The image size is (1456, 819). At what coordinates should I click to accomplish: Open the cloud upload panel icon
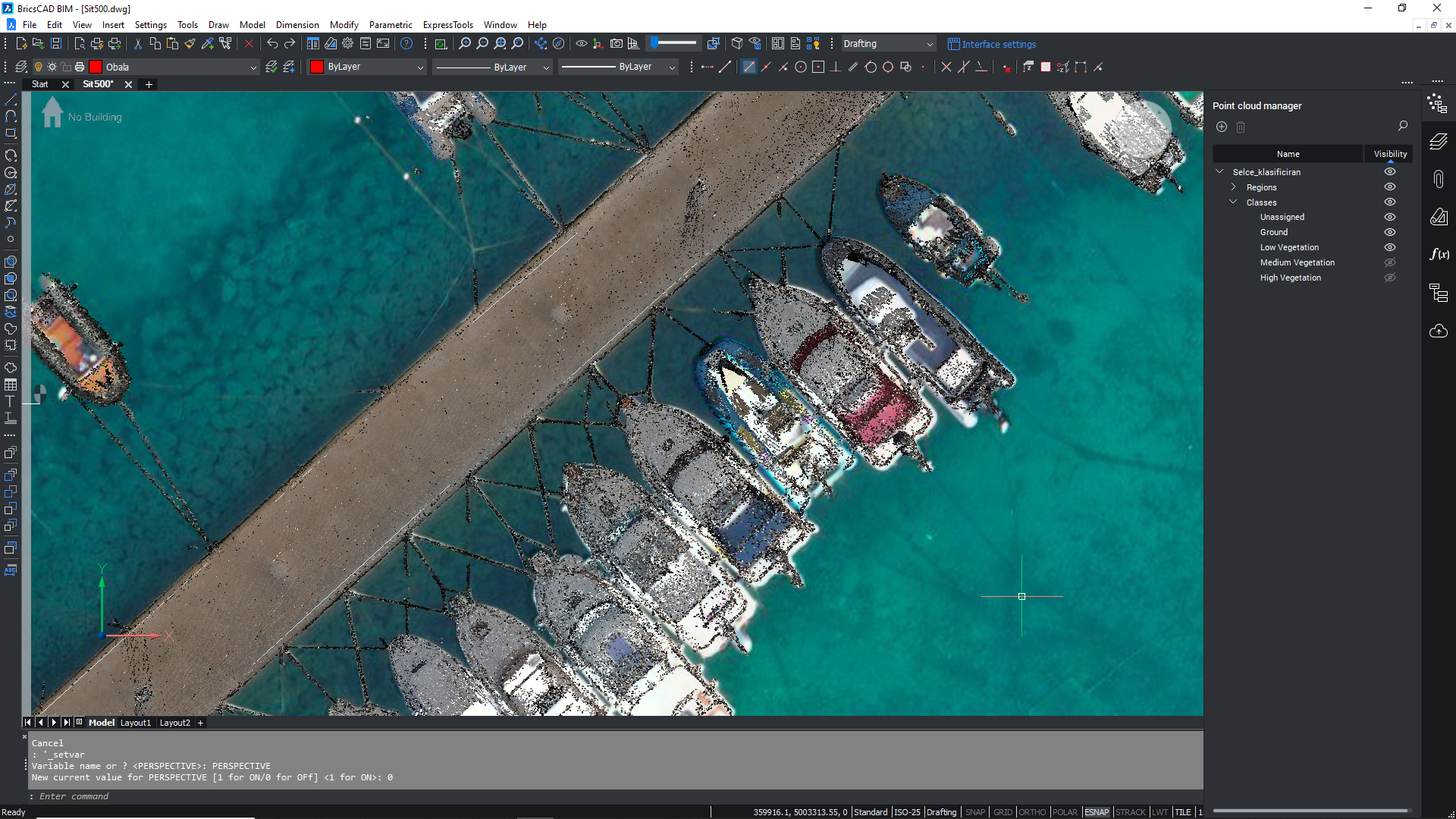tap(1439, 331)
